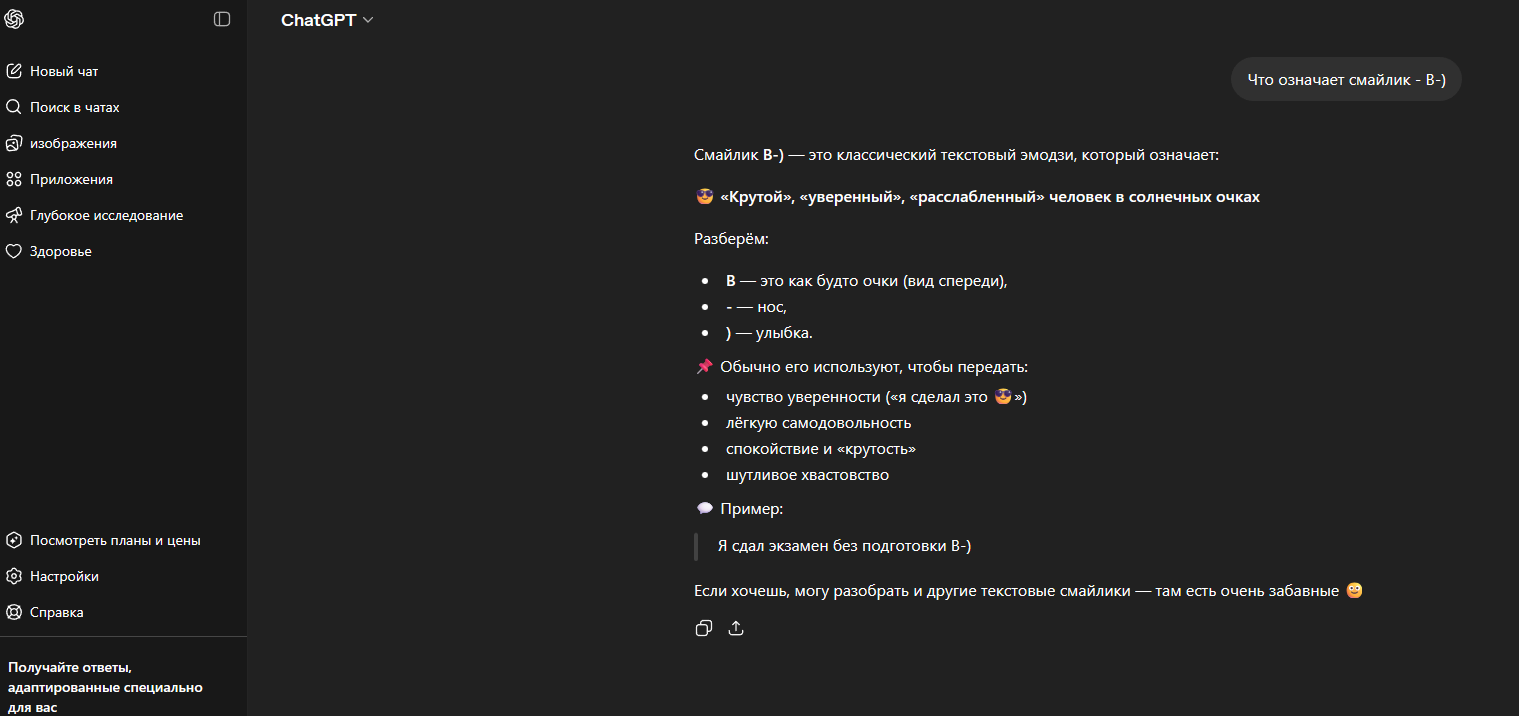Open Настройки in the sidebar

click(x=64, y=576)
